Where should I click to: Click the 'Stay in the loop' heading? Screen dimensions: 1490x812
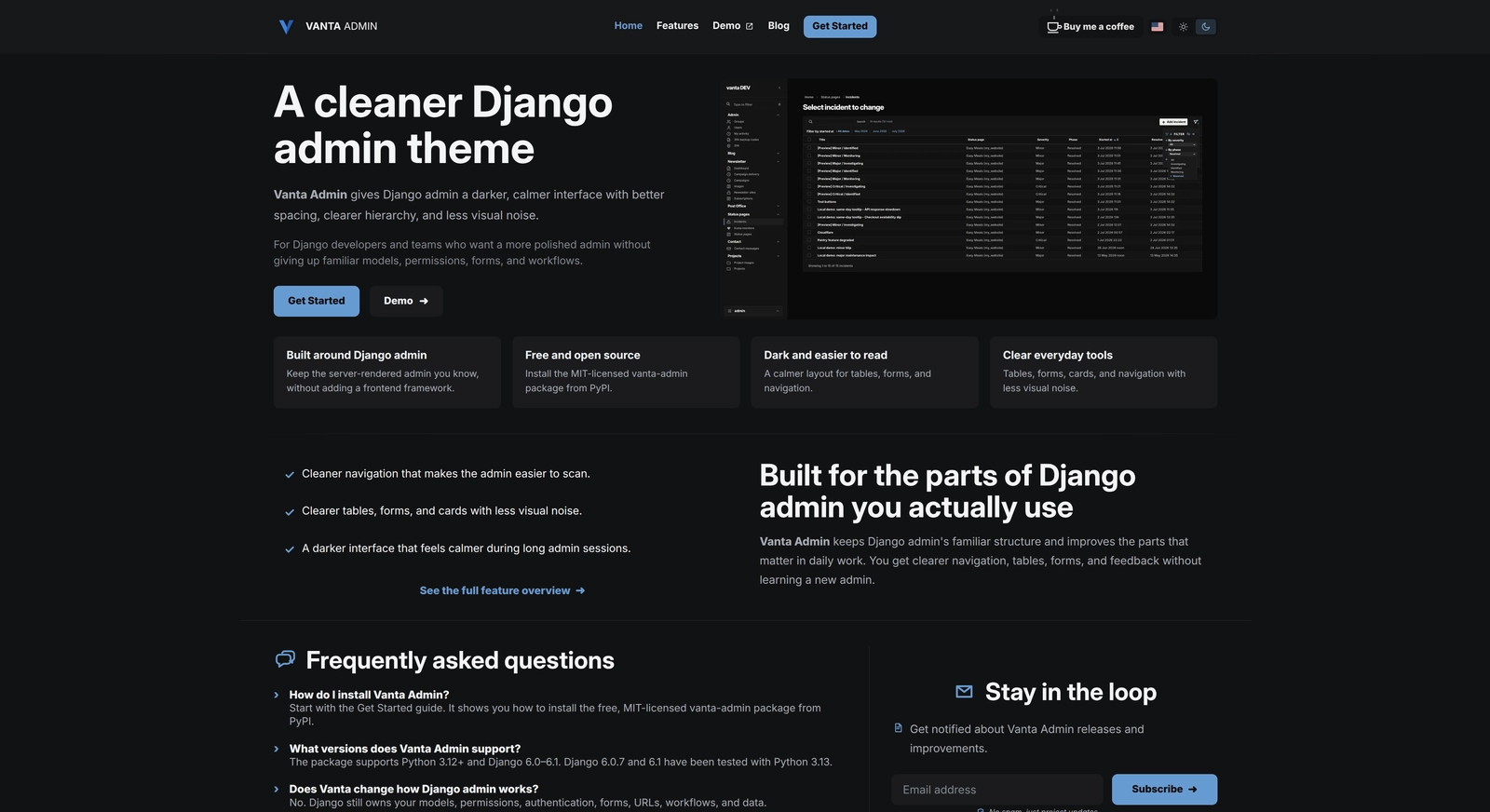pos(1071,692)
